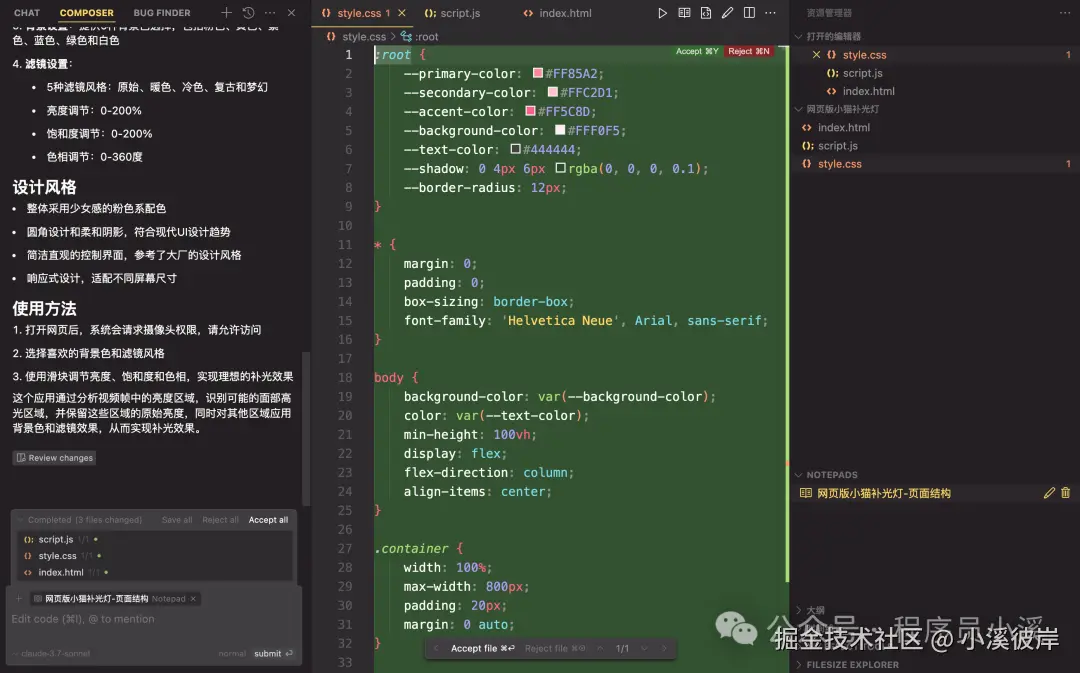
Task: Open the rgba shadow color swatch
Action: pyautogui.click(x=561, y=167)
